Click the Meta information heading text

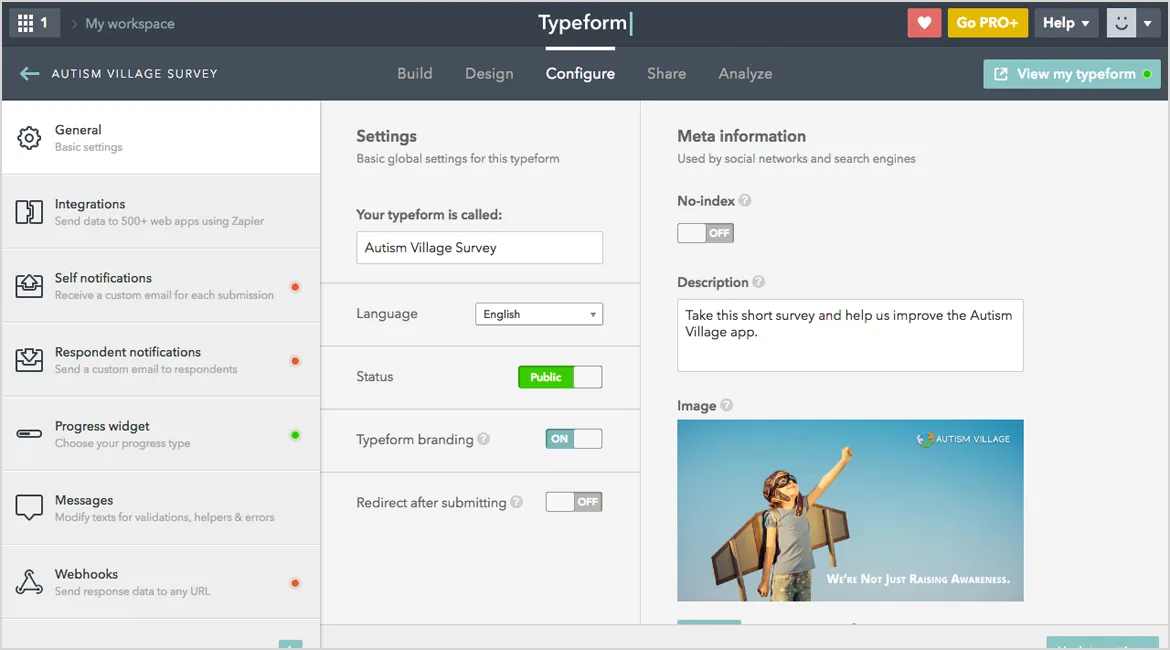pos(742,136)
